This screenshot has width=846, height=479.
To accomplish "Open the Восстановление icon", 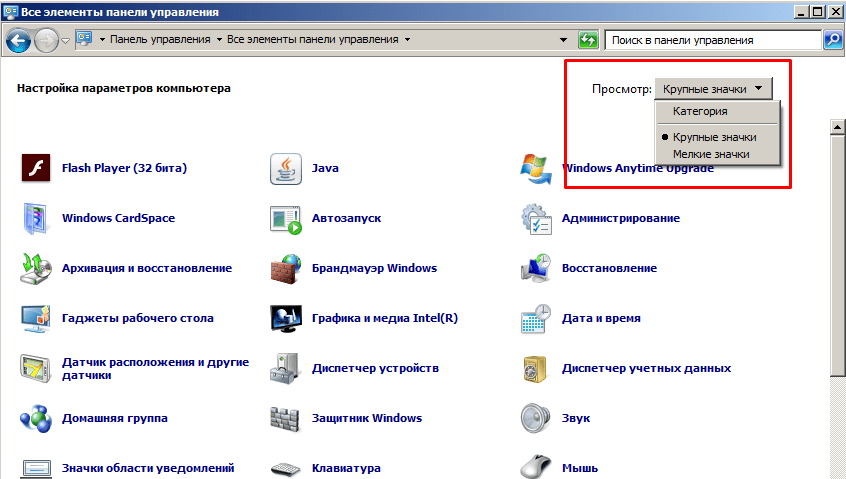I will point(536,269).
